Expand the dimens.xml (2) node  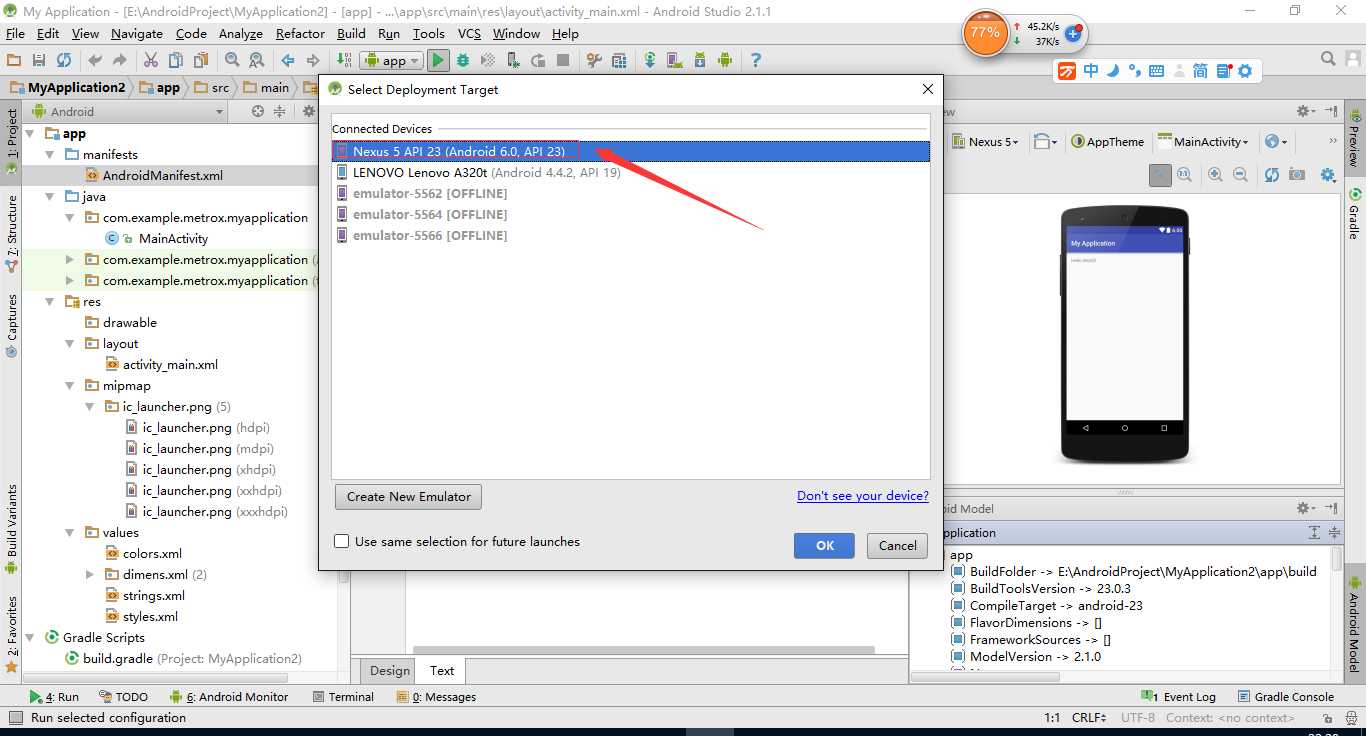[x=90, y=574]
